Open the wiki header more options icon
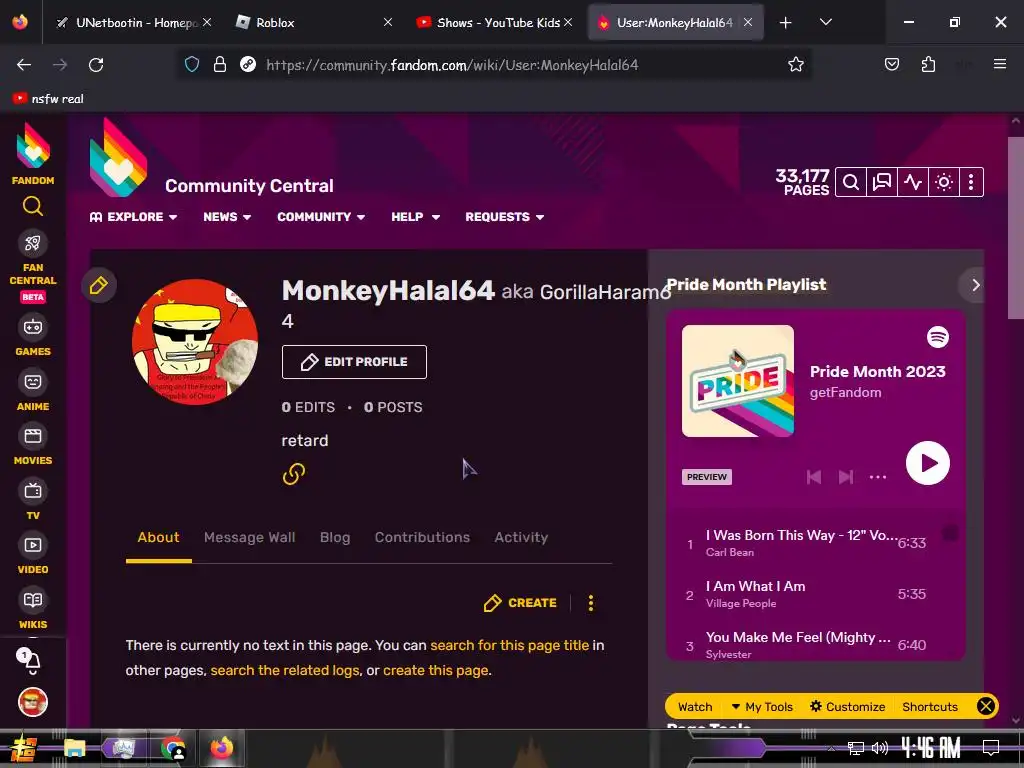The image size is (1024, 768). point(971,182)
